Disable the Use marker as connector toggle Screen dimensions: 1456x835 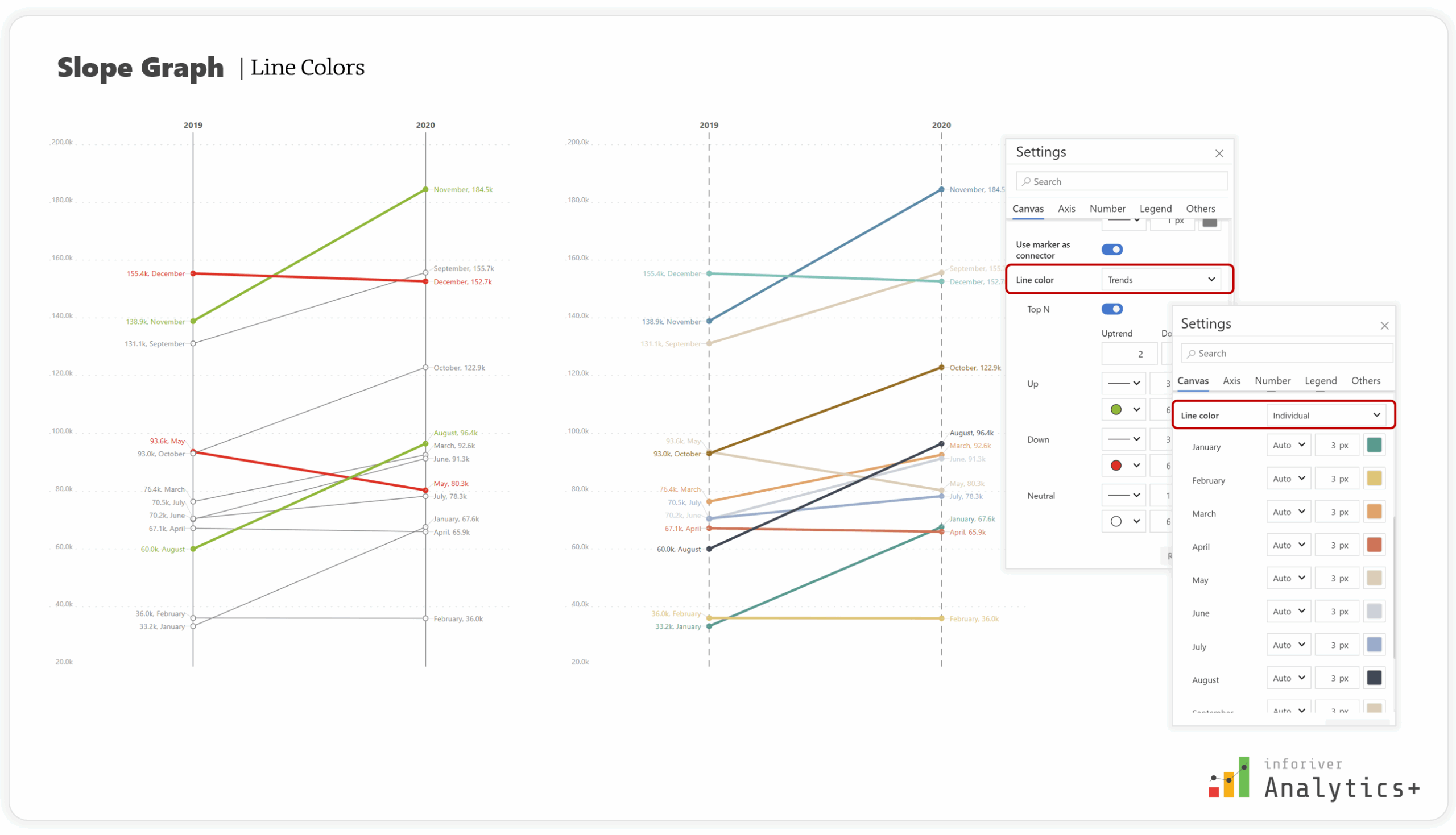click(1112, 250)
